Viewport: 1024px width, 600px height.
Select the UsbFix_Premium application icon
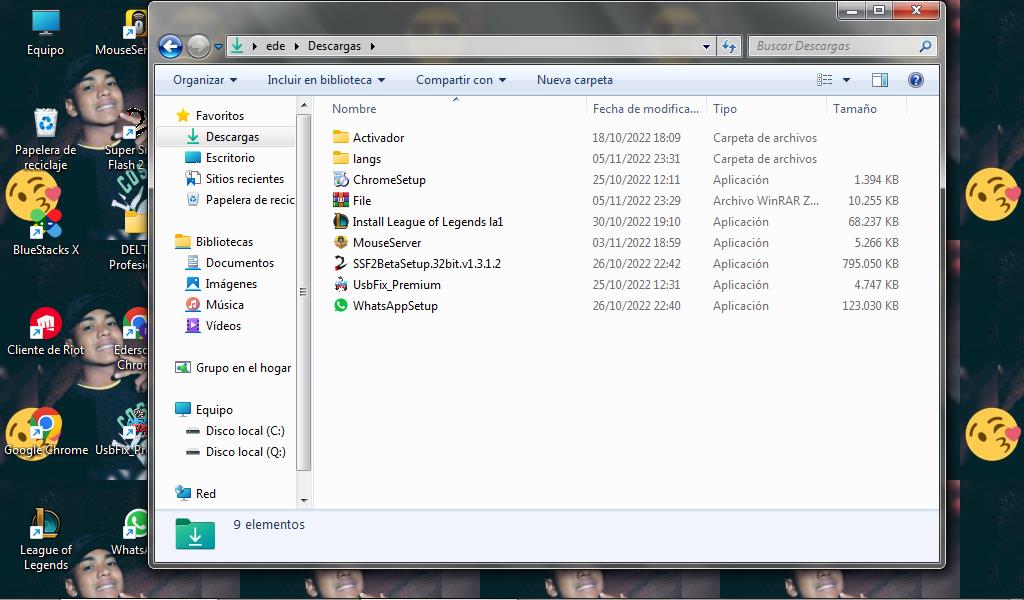tap(341, 285)
